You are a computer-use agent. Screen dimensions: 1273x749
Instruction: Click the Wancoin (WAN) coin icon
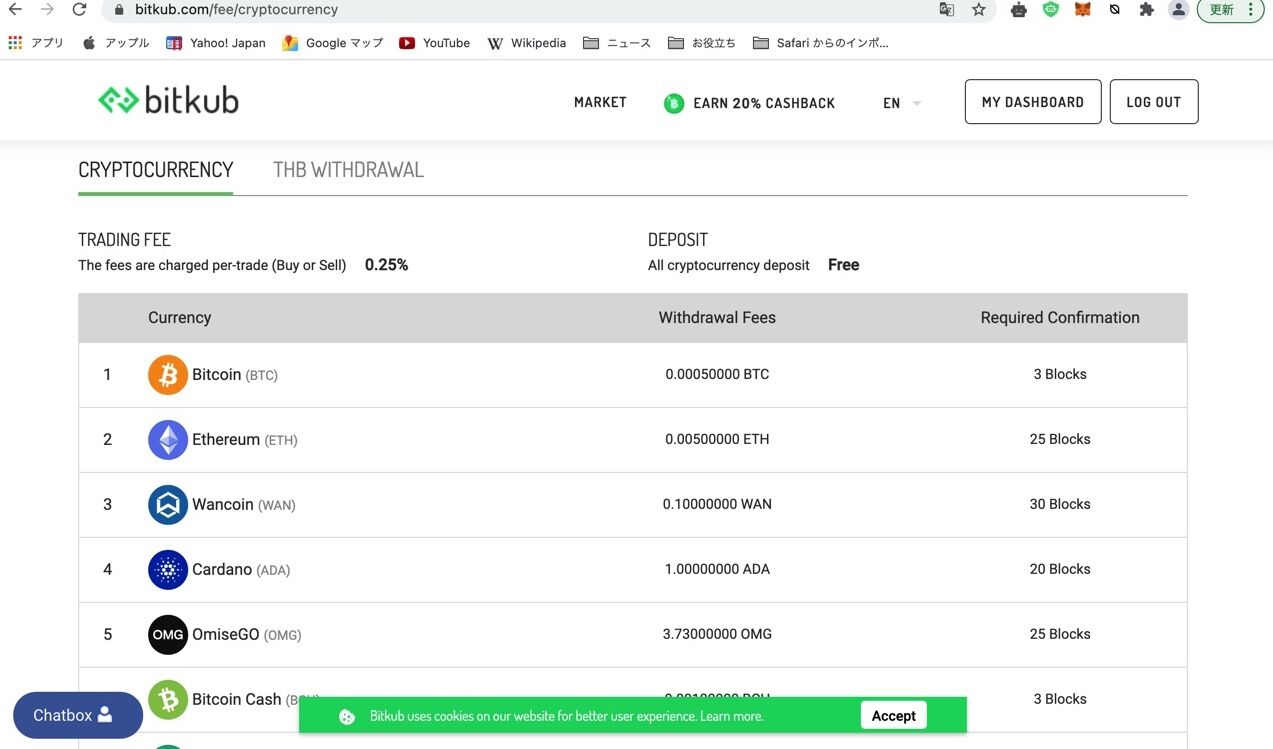point(167,504)
